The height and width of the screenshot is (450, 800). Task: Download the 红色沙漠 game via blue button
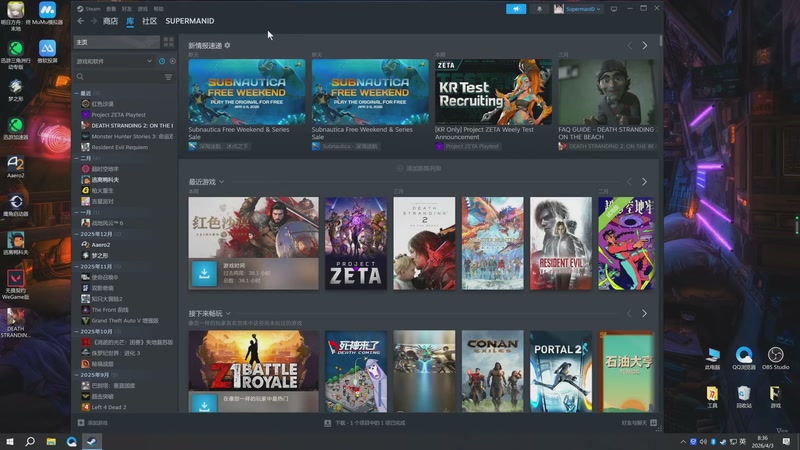[x=204, y=273]
